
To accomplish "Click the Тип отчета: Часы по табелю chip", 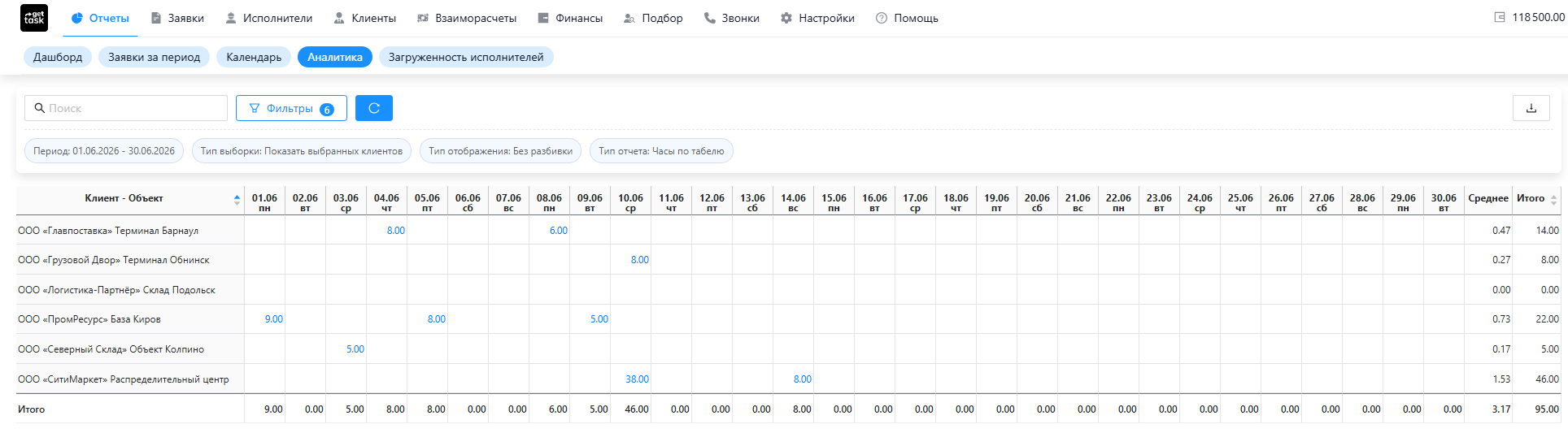I will (x=661, y=151).
